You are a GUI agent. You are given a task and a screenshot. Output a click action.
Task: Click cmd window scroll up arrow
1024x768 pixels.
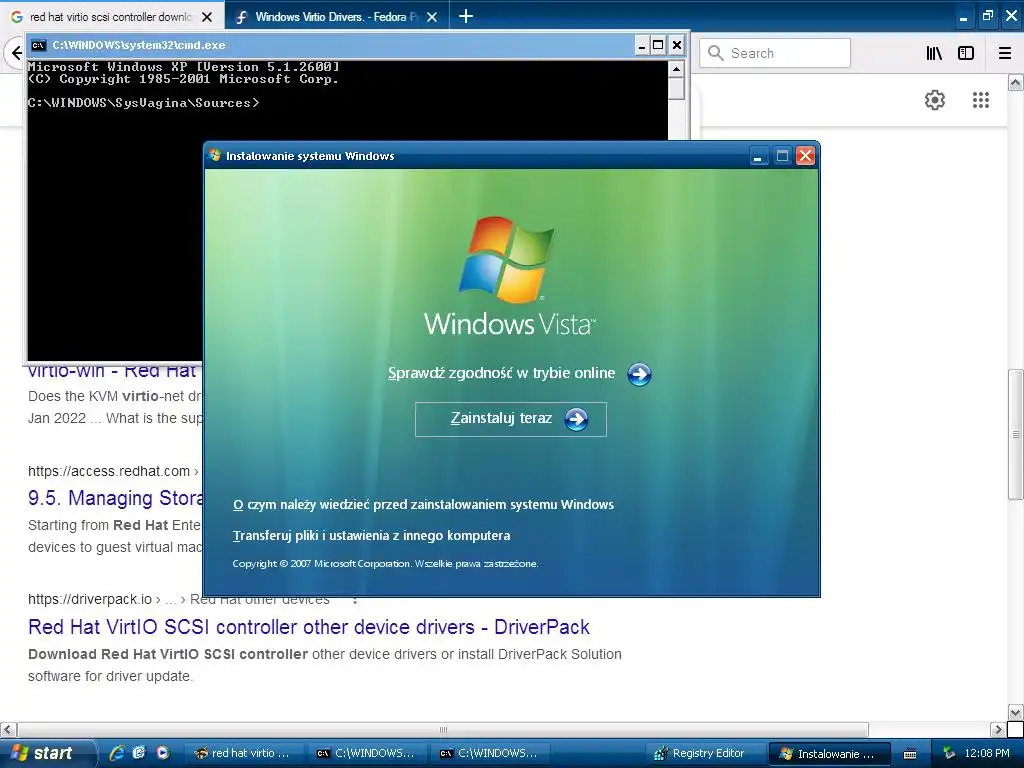[677, 69]
